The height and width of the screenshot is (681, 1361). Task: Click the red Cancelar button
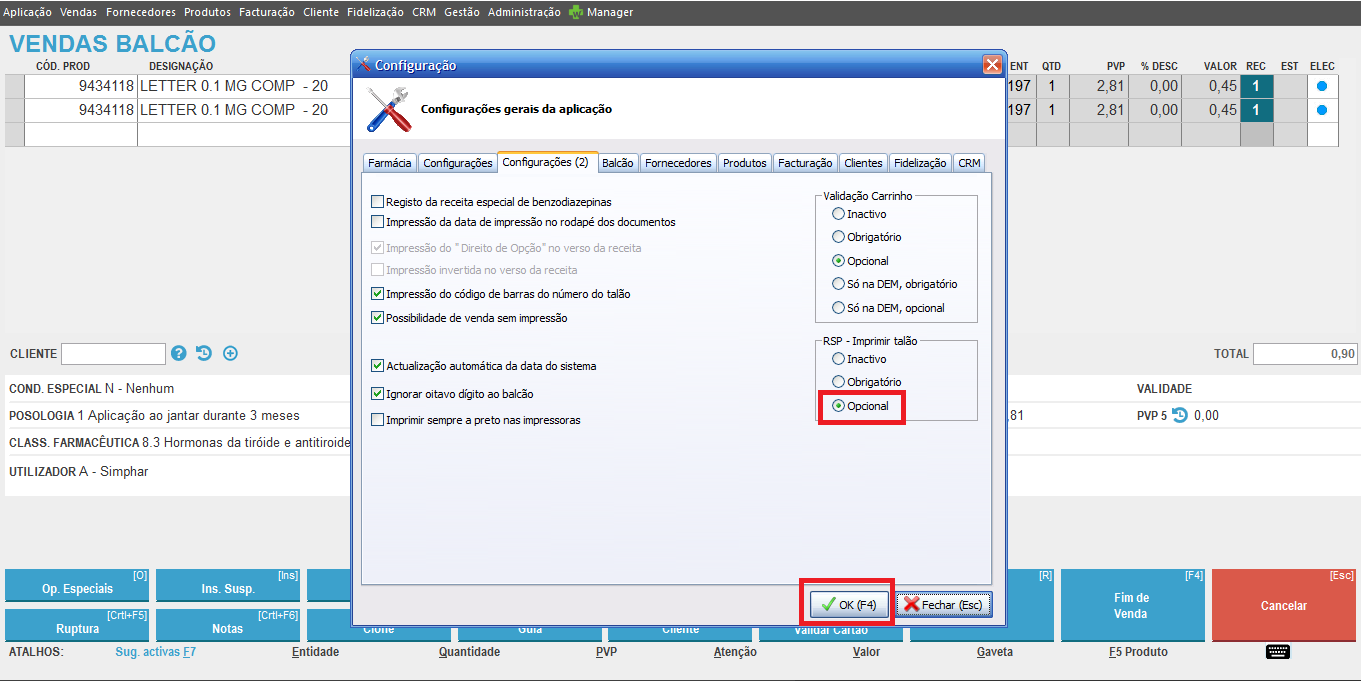tap(1283, 605)
